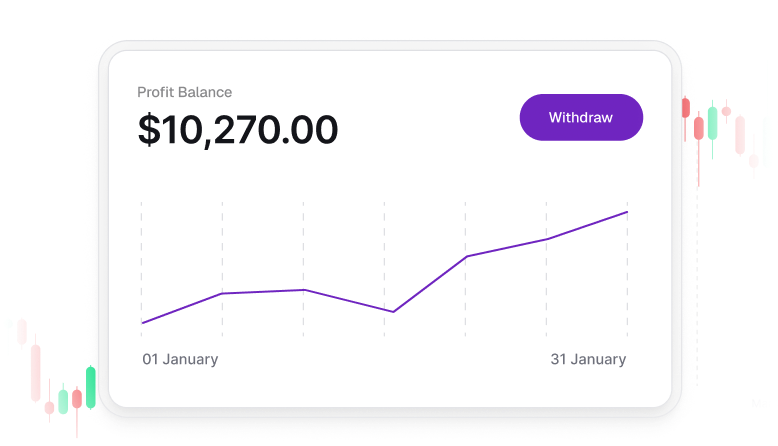
Task: Select the chart line's peak above 31 January
Action: click(x=627, y=212)
